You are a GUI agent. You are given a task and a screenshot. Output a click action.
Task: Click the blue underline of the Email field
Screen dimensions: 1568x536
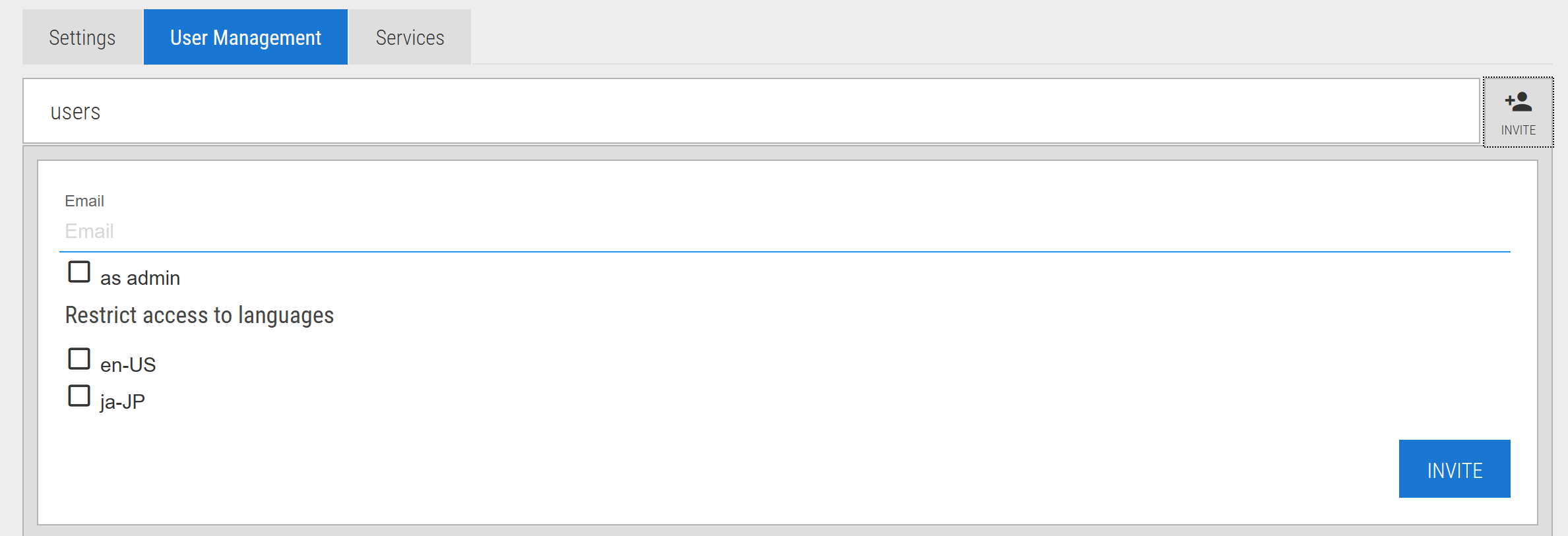tap(785, 251)
